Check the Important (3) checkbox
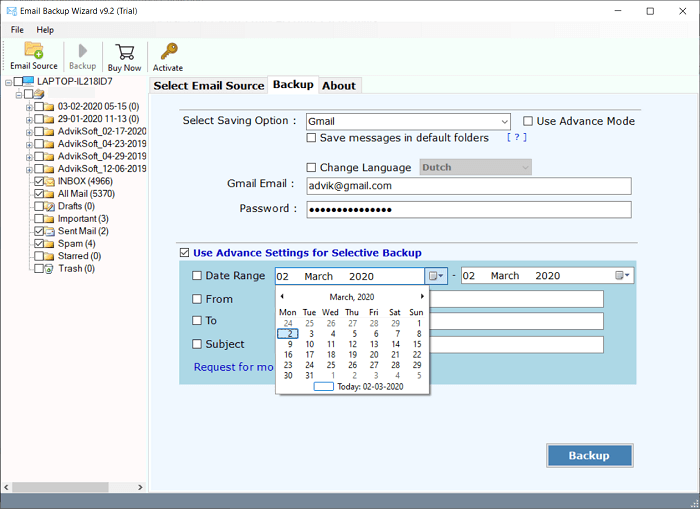The image size is (700, 509). [x=39, y=219]
